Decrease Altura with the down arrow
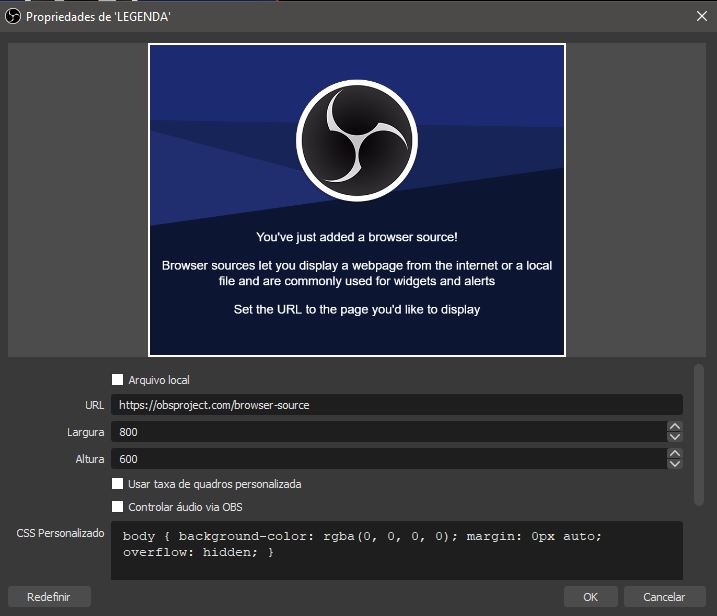 click(675, 464)
